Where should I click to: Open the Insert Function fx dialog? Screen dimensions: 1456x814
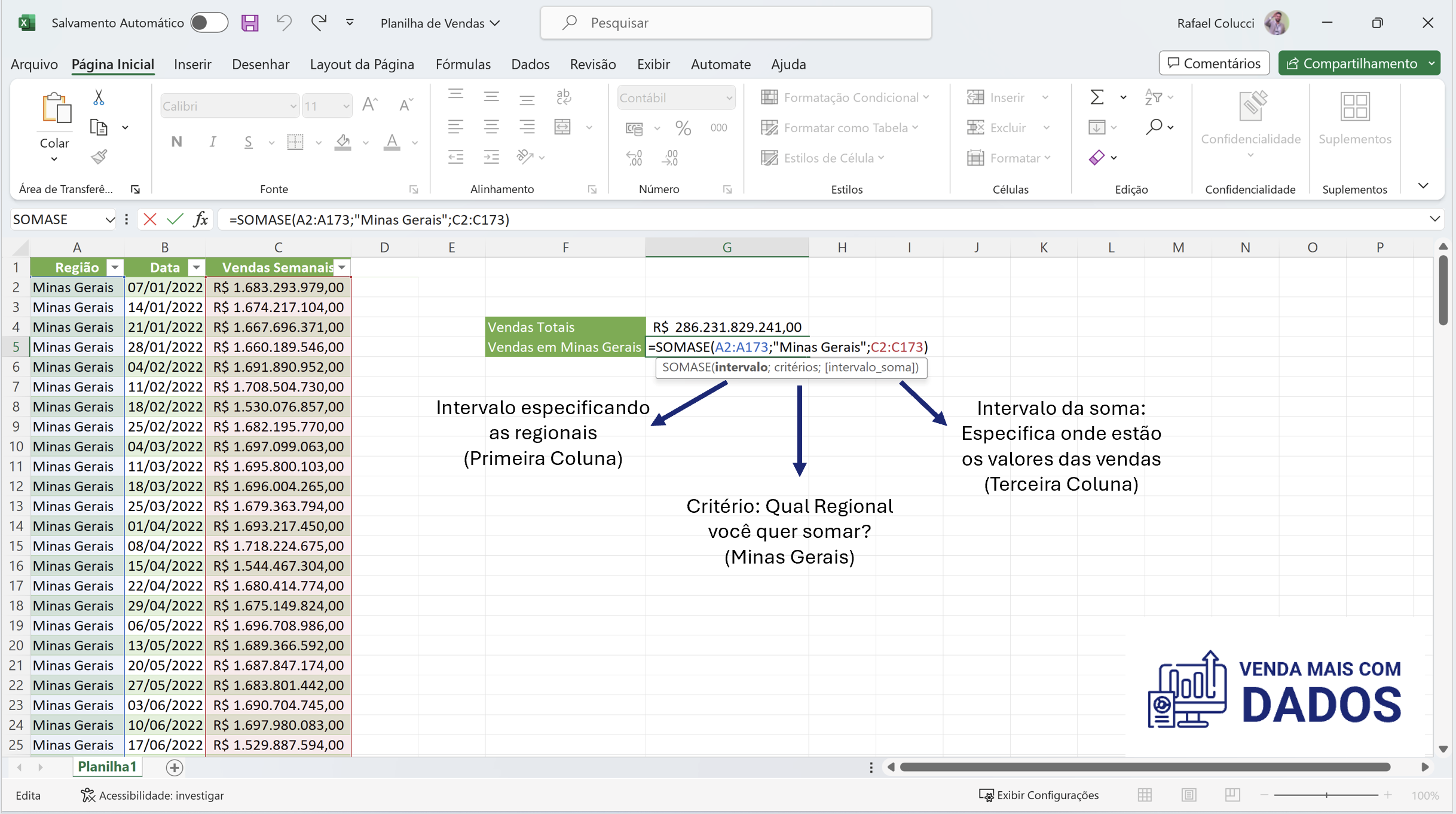[201, 219]
